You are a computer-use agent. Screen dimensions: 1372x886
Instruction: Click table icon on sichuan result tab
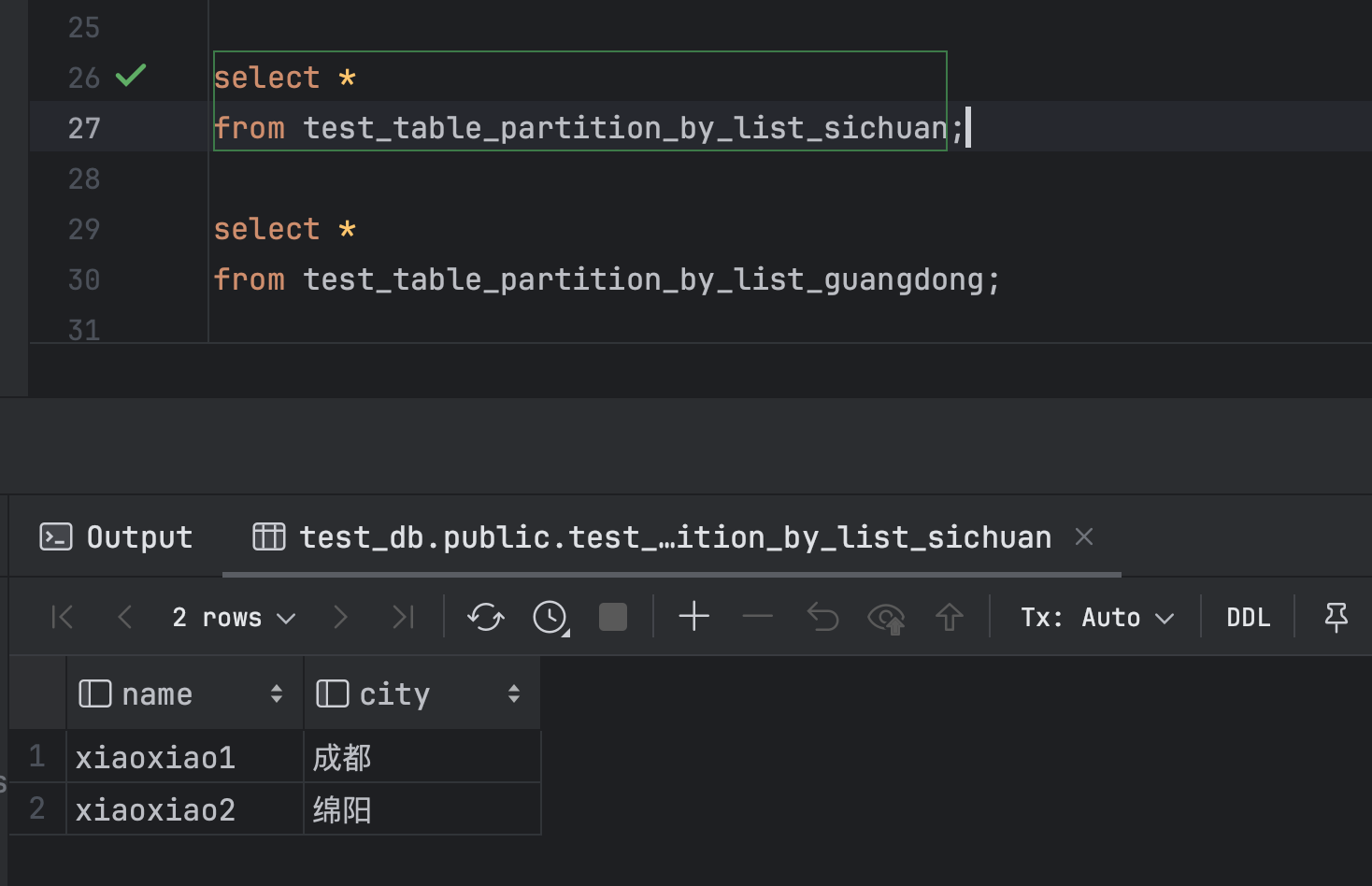pyautogui.click(x=269, y=536)
